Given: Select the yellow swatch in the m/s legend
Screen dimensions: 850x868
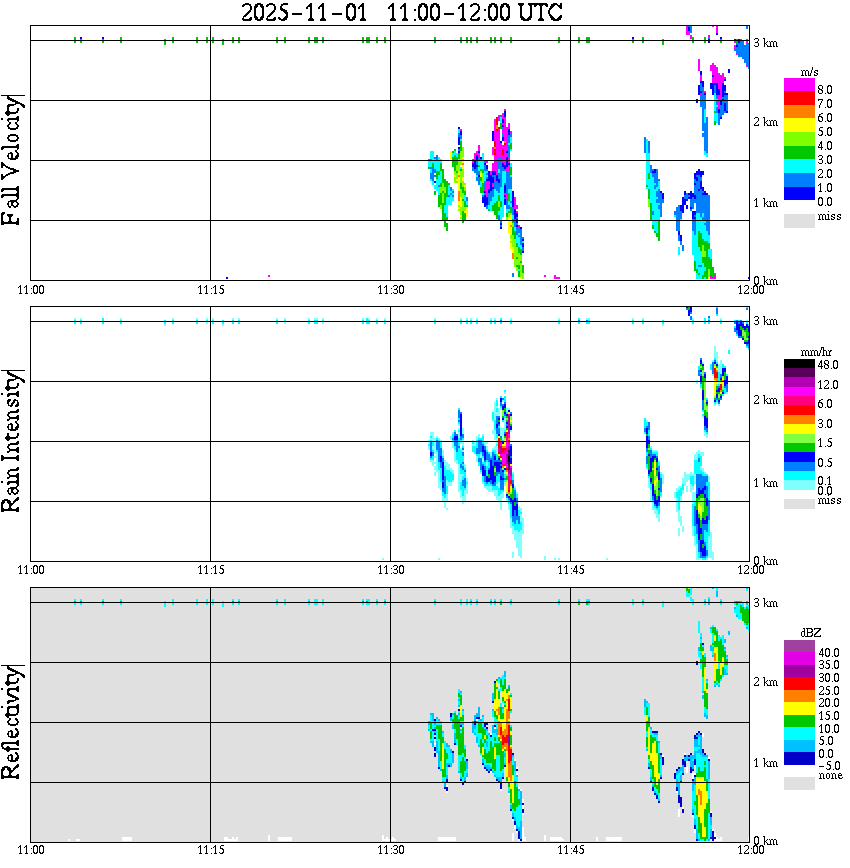Looking at the screenshot, I should point(799,125).
